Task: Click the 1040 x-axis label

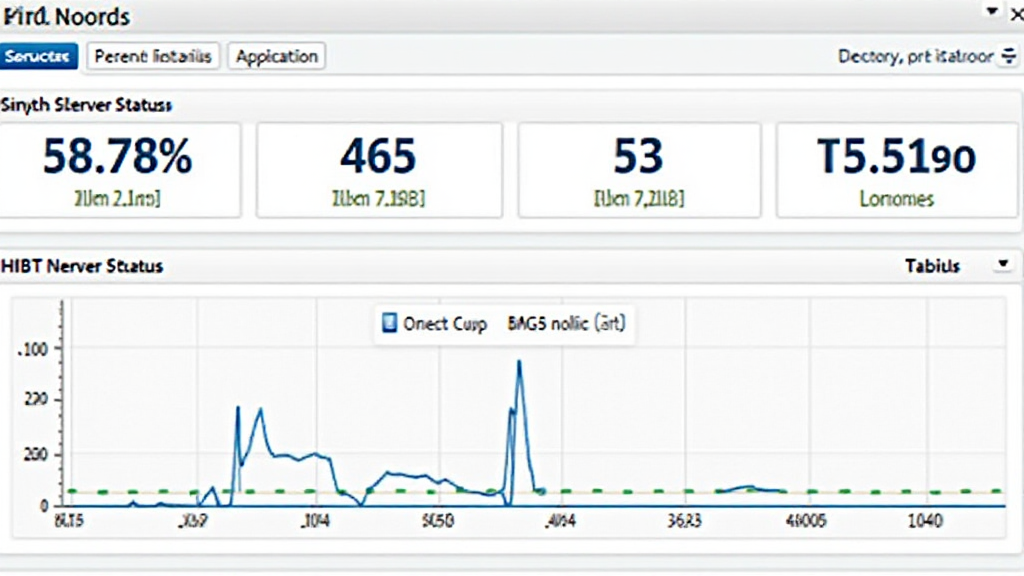Action: pyautogui.click(x=926, y=521)
